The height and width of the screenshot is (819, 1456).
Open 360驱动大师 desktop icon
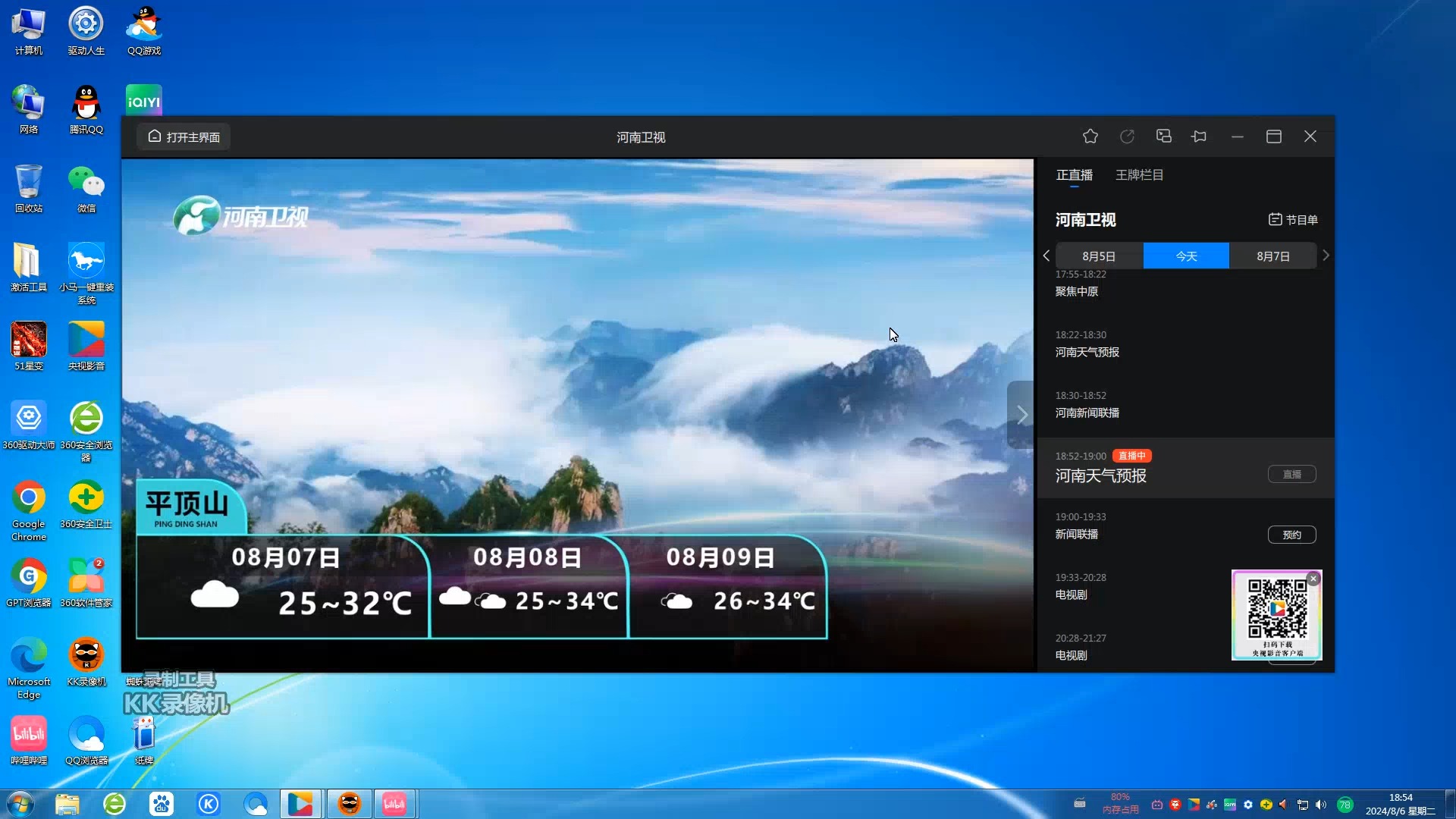click(x=28, y=426)
